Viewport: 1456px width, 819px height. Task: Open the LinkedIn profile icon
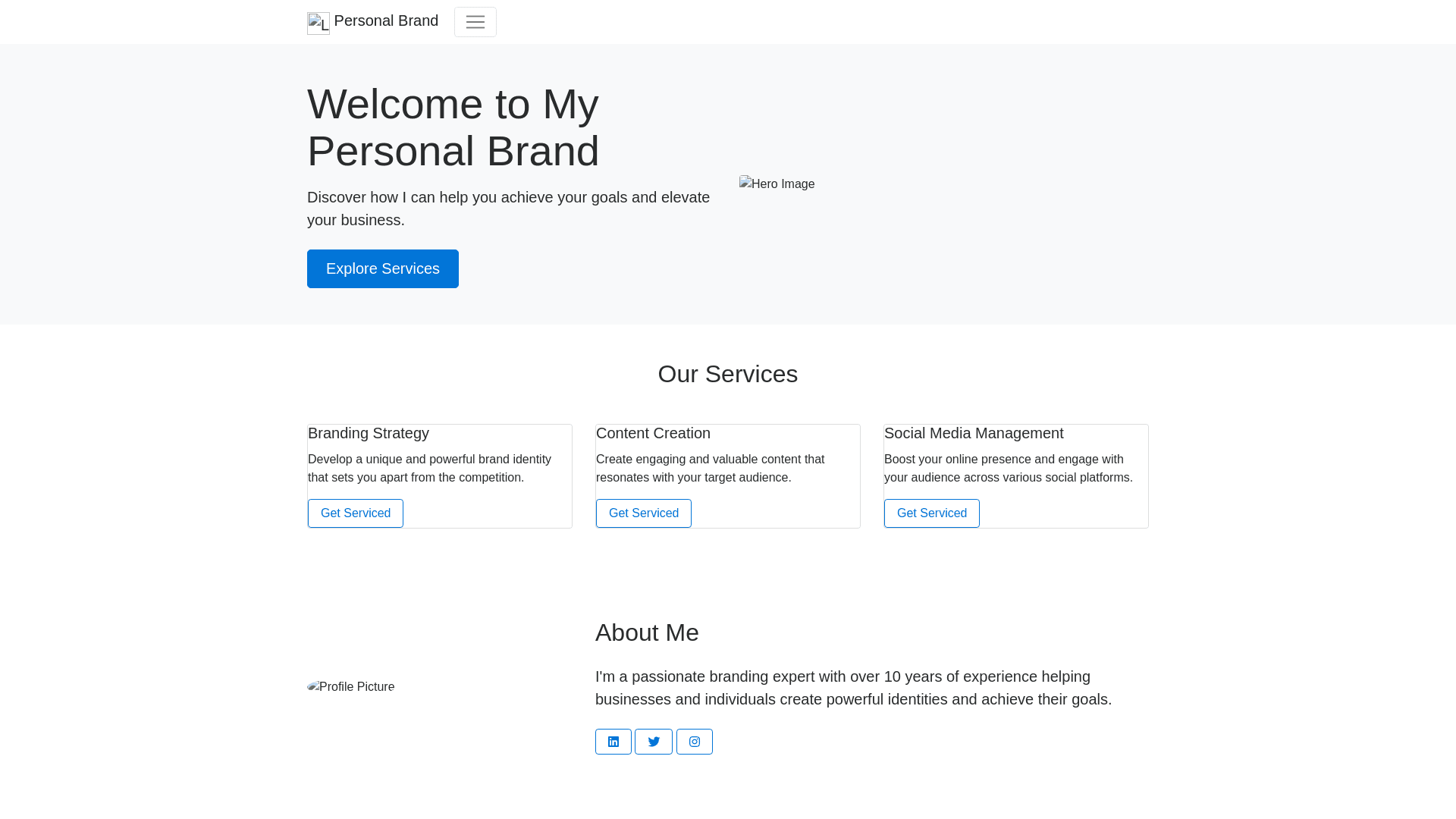coord(613,742)
